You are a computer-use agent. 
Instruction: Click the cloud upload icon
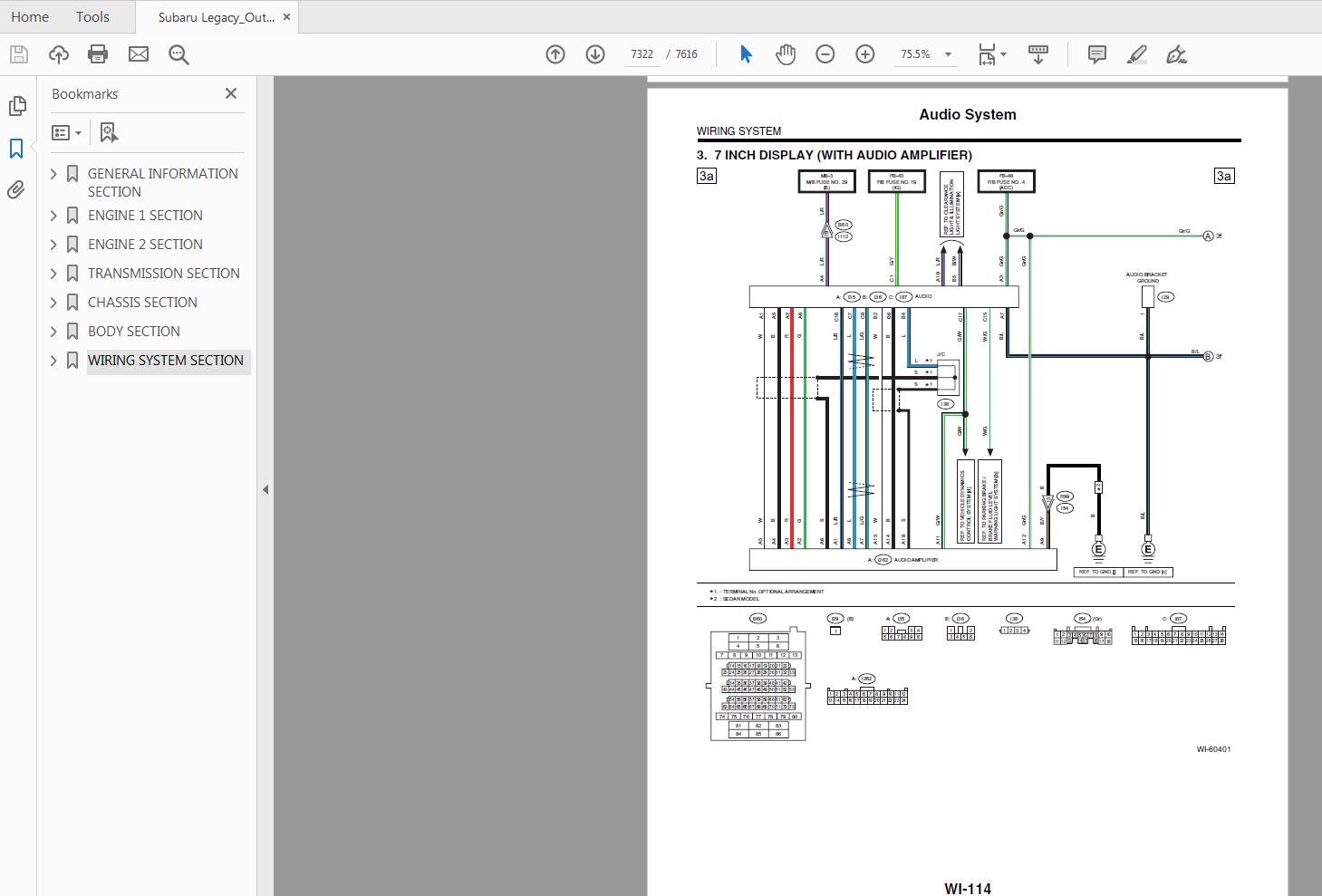(x=58, y=54)
